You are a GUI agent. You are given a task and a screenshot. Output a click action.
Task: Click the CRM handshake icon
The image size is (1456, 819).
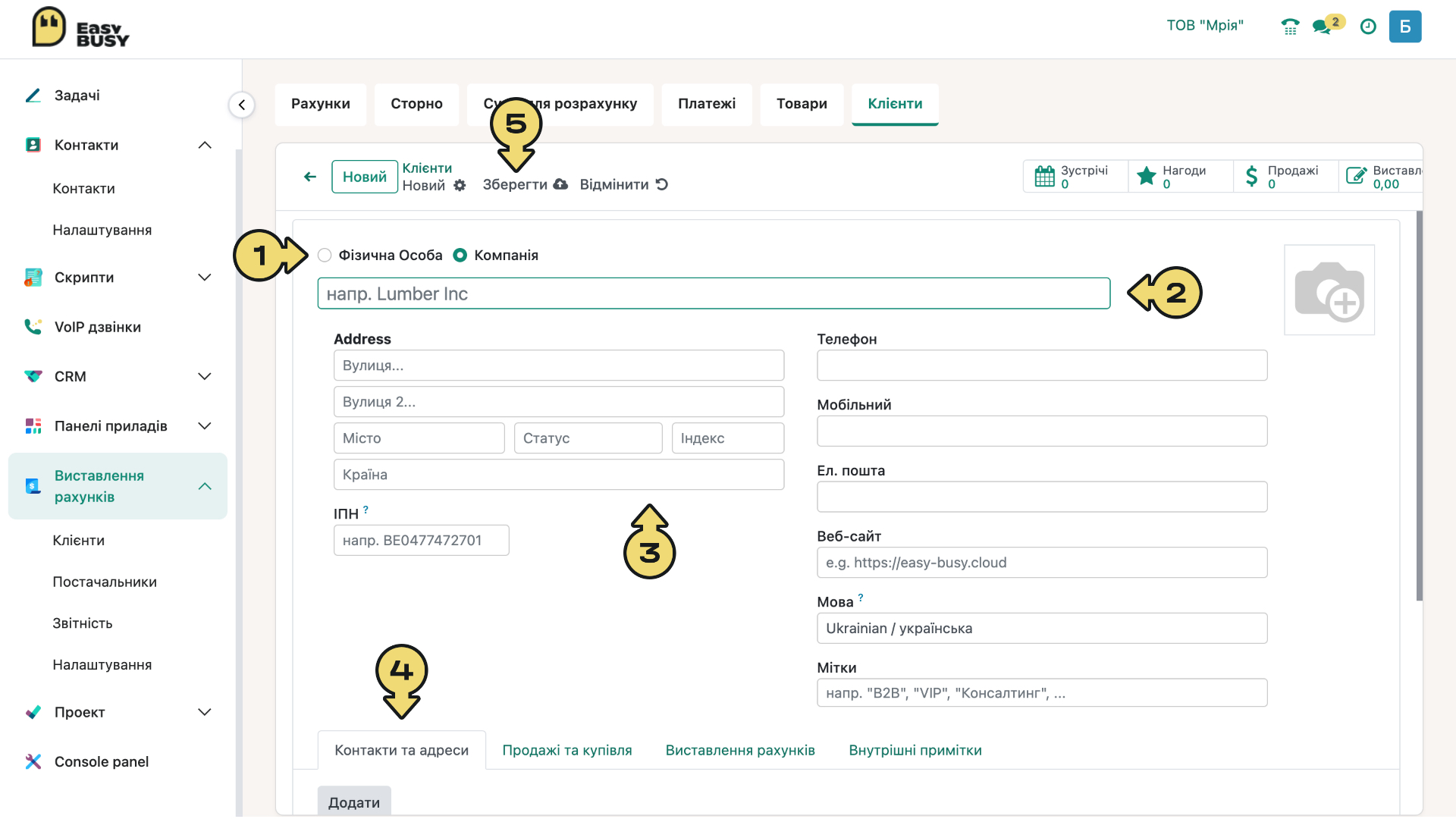[x=33, y=376]
